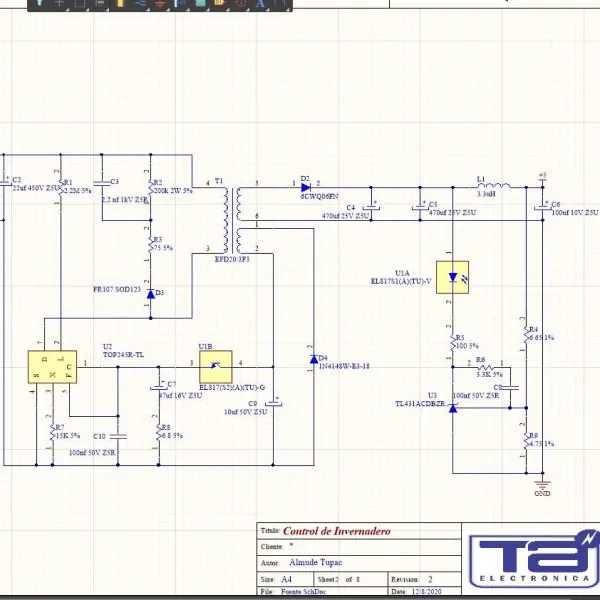Select the author text 'Almude Tupac'
600x600 pixels.
coord(316,562)
